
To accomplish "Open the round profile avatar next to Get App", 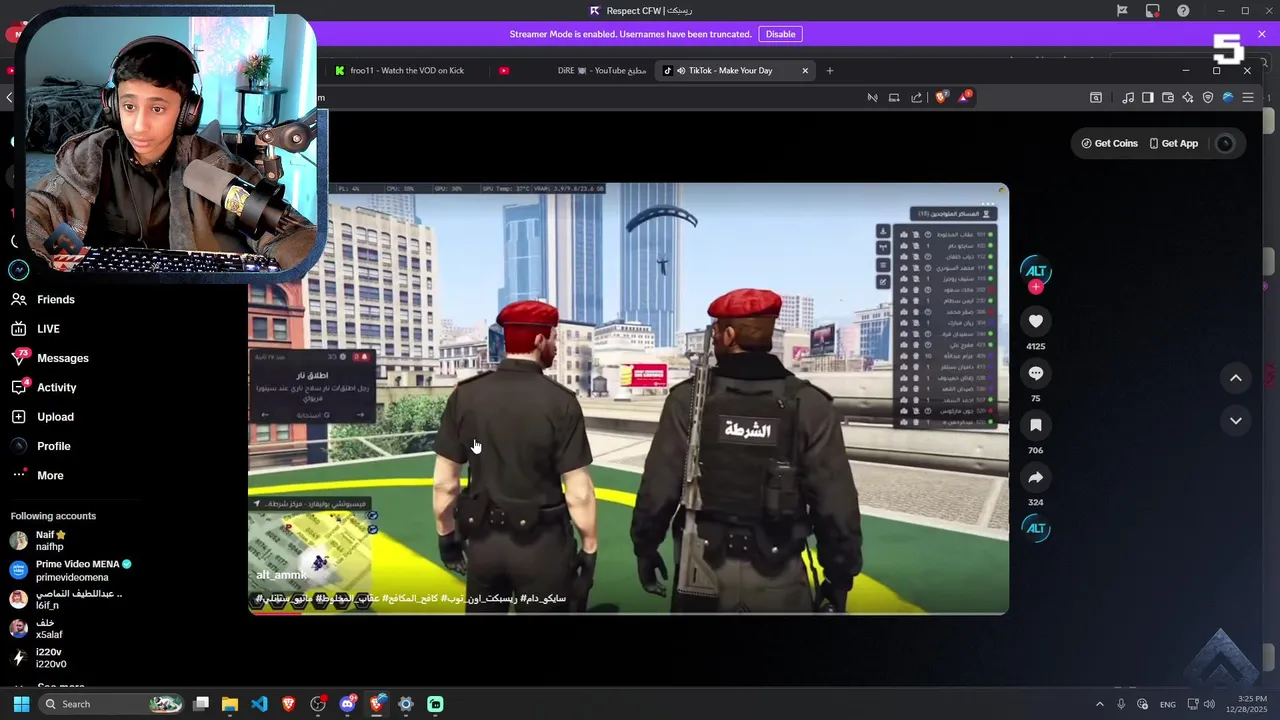I will (x=1225, y=143).
